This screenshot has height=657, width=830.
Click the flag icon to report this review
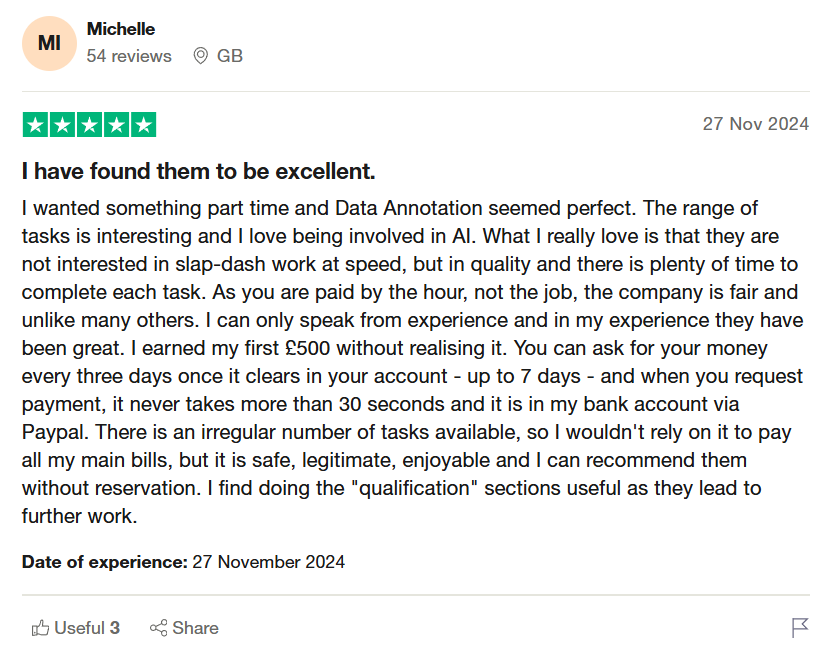tap(800, 628)
